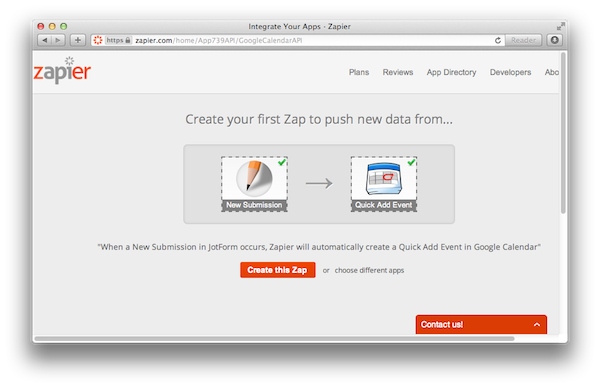Click the browser back arrow
This screenshot has height=388, width=600.
(45, 40)
